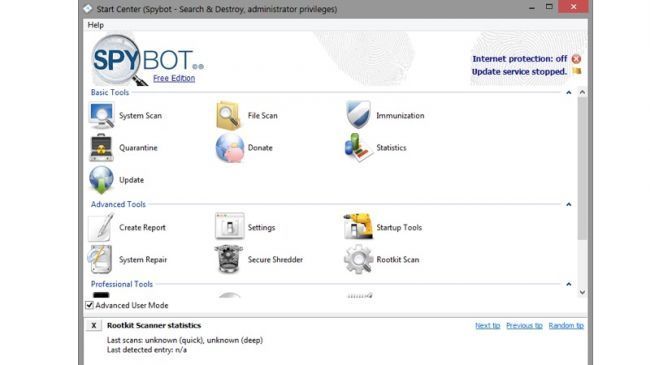Image resolution: width=650 pixels, height=365 pixels.
Task: Click the Donate label
Action: pyautogui.click(x=260, y=148)
